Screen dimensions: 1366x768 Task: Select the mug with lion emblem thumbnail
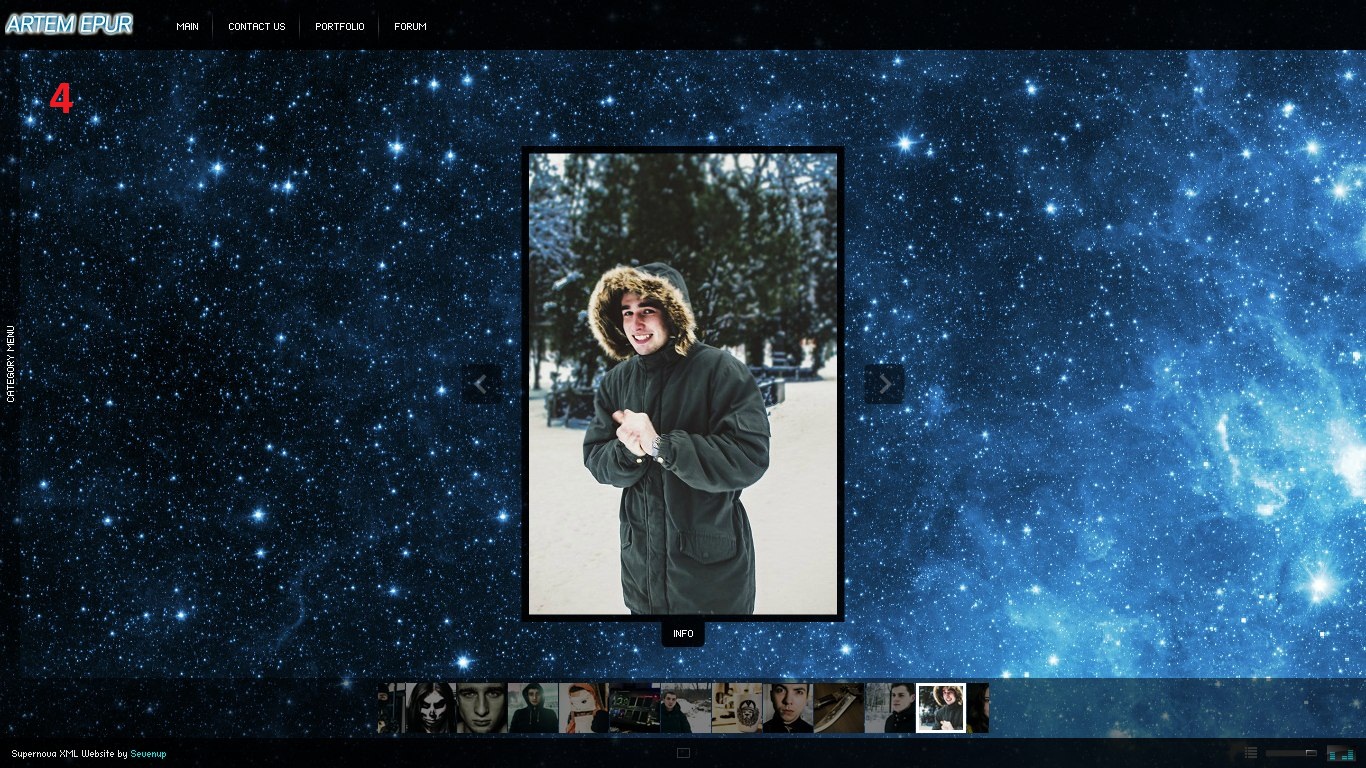click(736, 708)
